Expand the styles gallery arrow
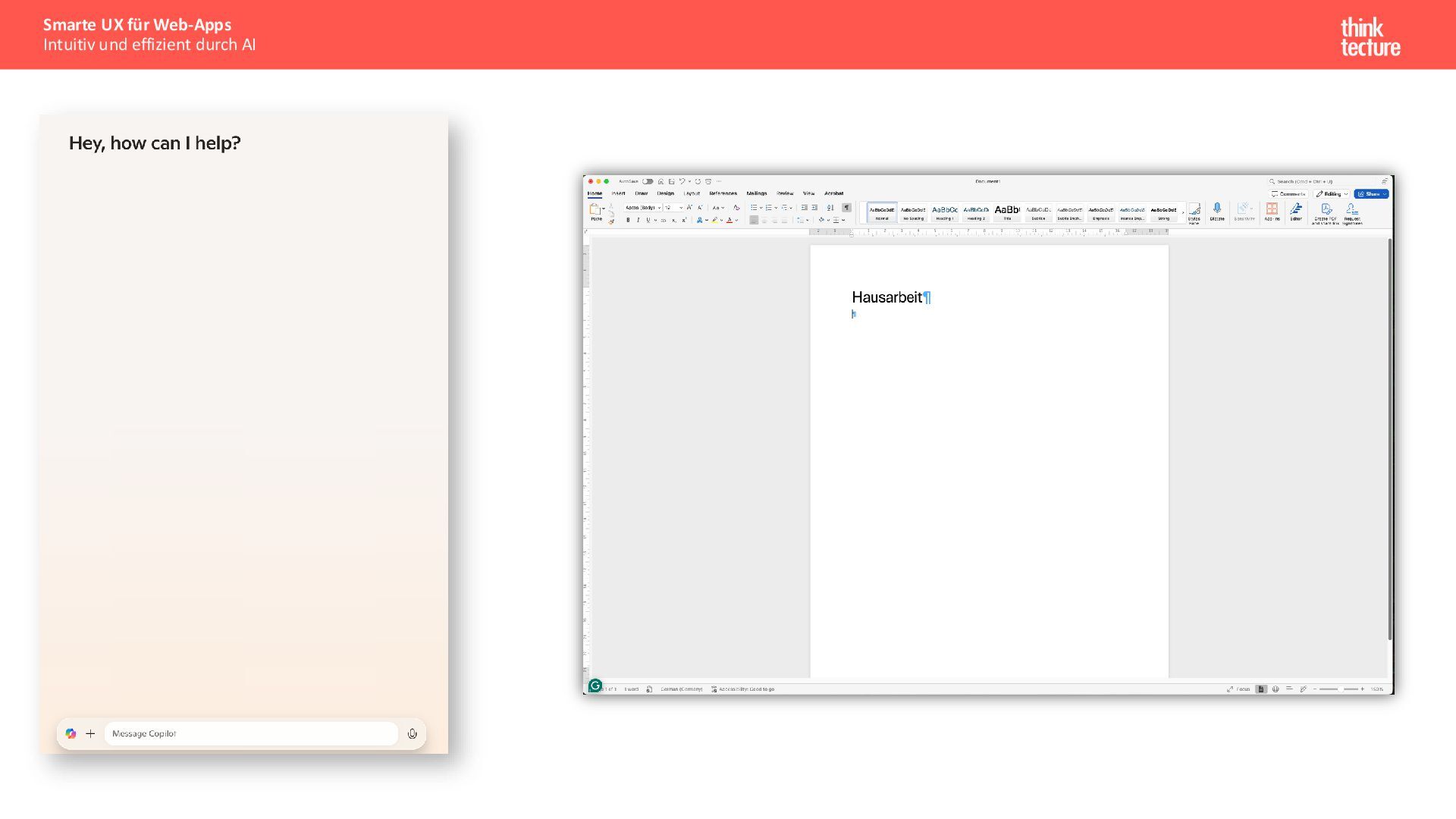This screenshot has width=1456, height=819. click(x=1182, y=213)
